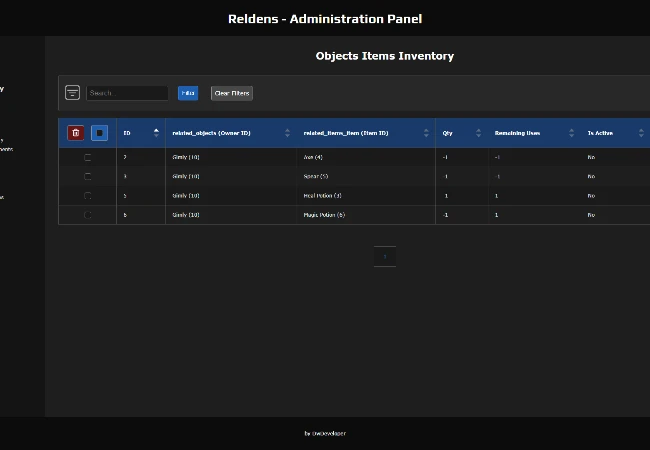Sort by related_objects (Owner ID) arrows

click(x=287, y=133)
